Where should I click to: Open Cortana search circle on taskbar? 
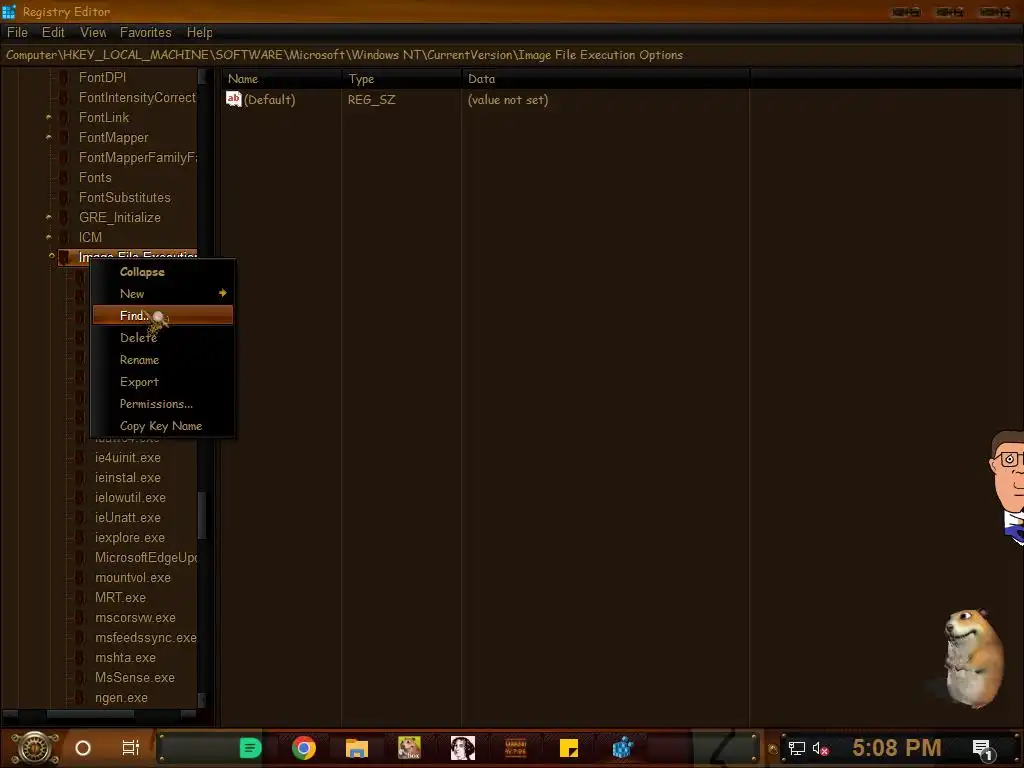click(x=83, y=748)
